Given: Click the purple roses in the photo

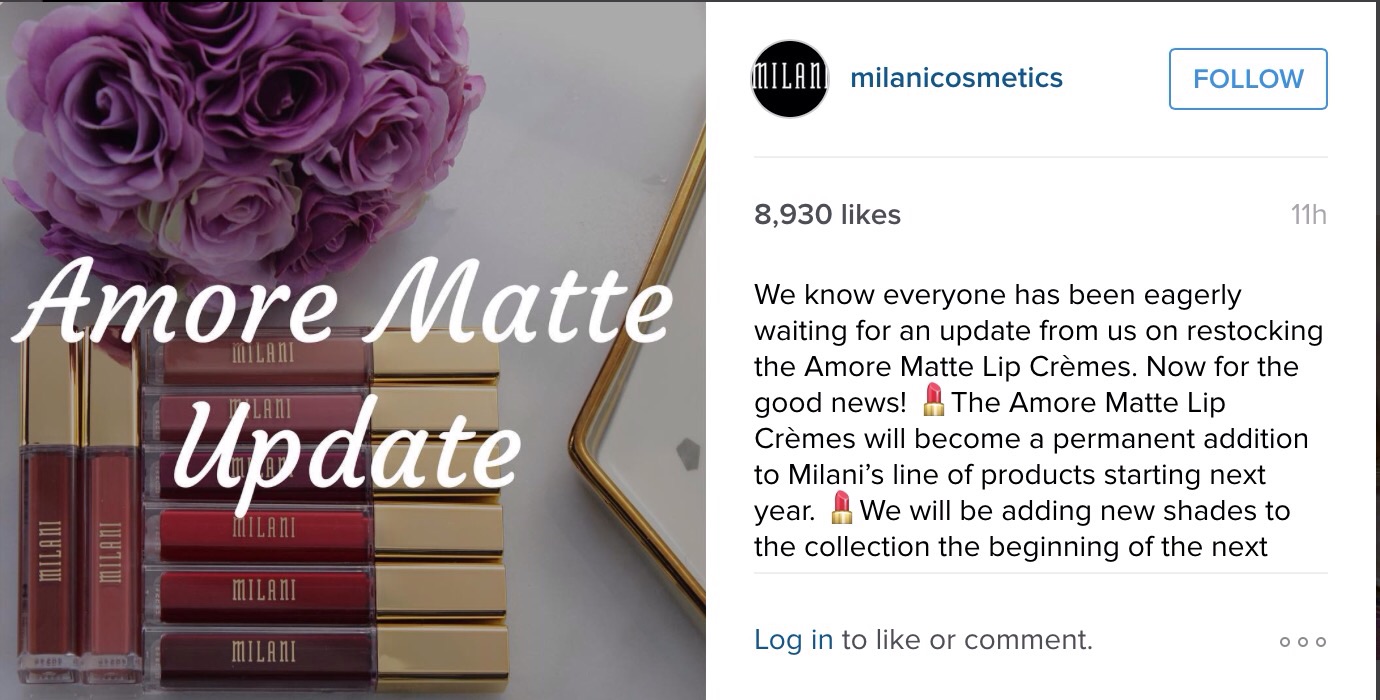Looking at the screenshot, I should point(248,130).
